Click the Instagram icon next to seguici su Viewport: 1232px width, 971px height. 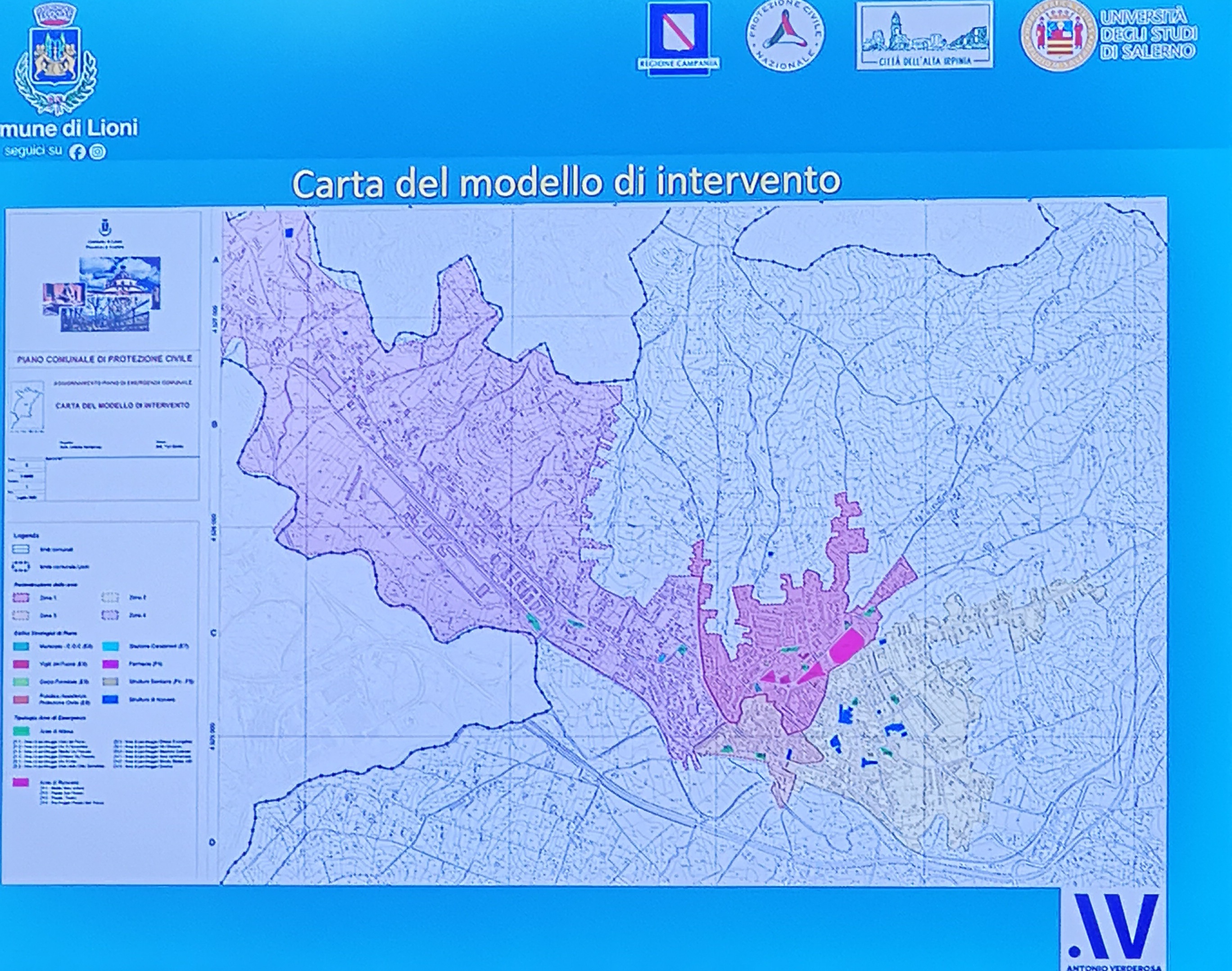click(98, 152)
